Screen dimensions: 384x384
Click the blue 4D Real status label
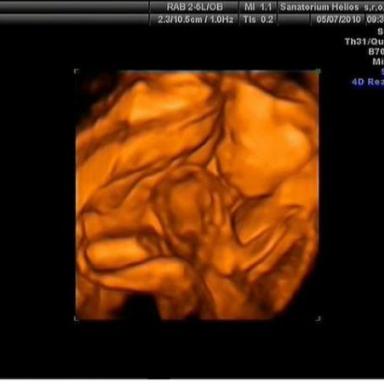368,82
